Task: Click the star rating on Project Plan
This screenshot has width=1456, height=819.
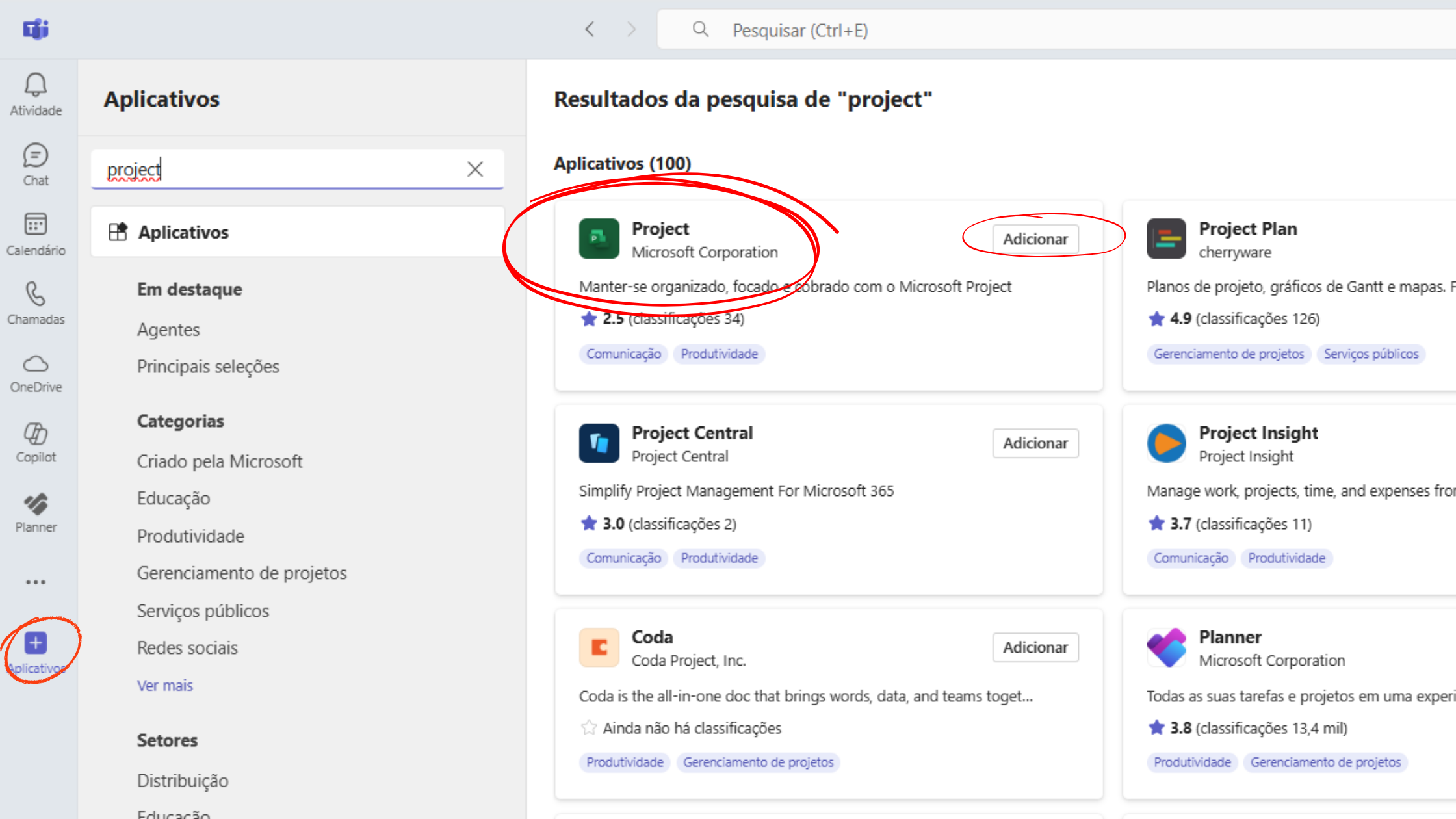Action: point(1156,318)
